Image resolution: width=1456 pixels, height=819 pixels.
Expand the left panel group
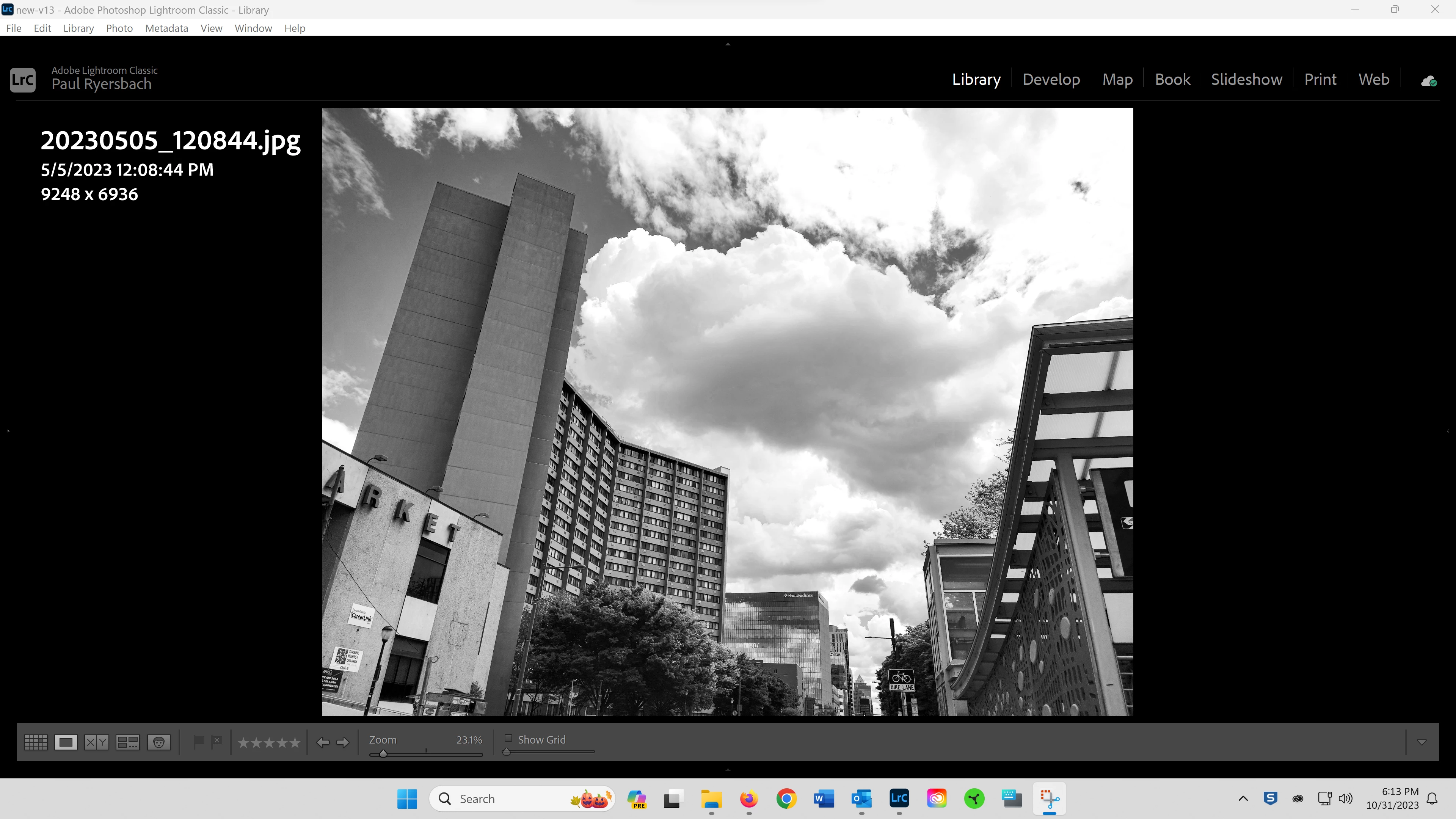[x=8, y=431]
